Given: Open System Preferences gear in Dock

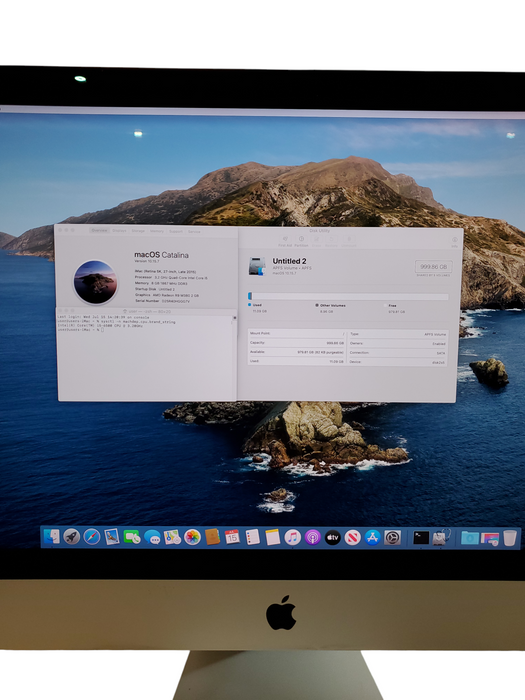Looking at the screenshot, I should (393, 538).
